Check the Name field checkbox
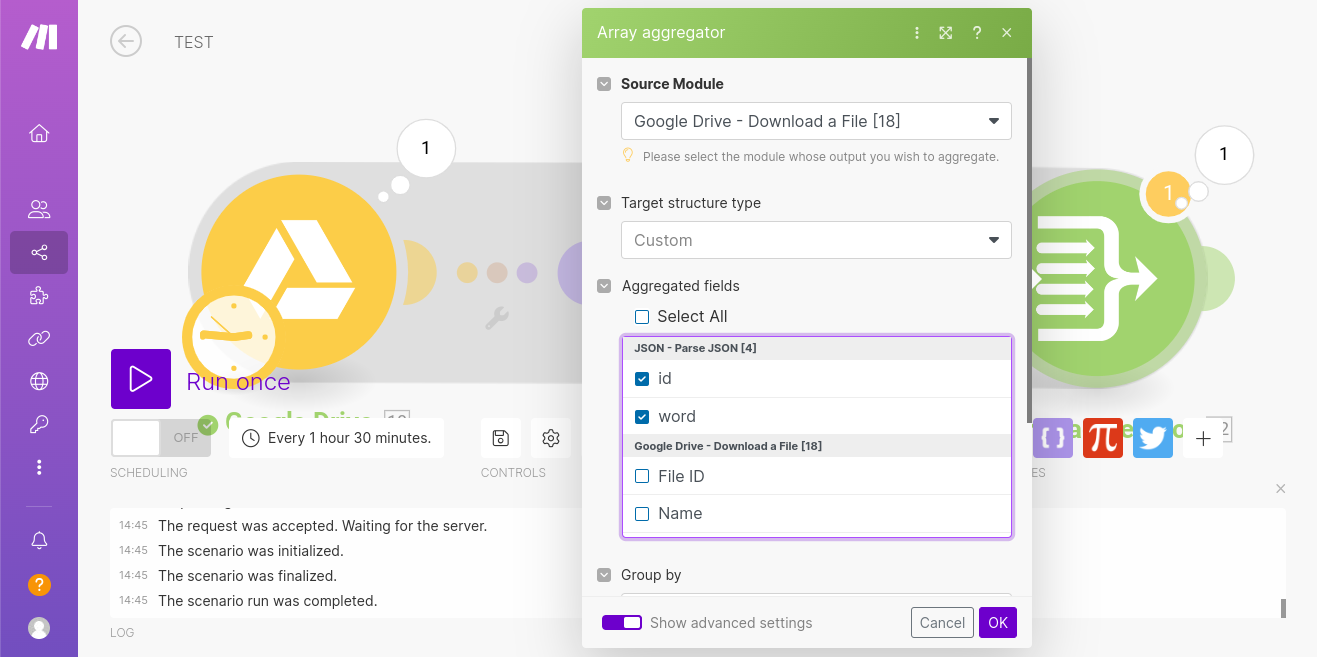1317x657 pixels. pyautogui.click(x=642, y=513)
